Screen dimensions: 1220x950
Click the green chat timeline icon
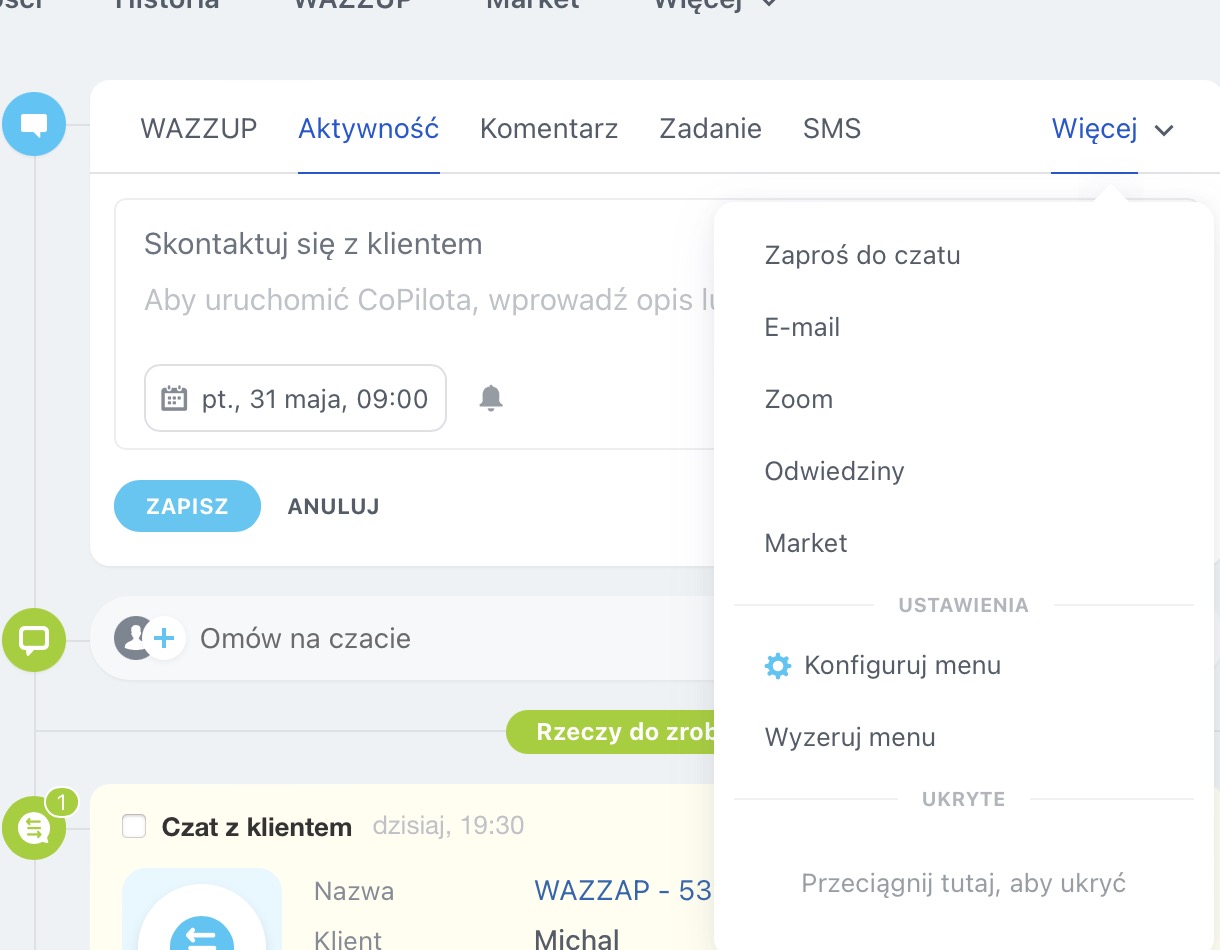(x=34, y=638)
